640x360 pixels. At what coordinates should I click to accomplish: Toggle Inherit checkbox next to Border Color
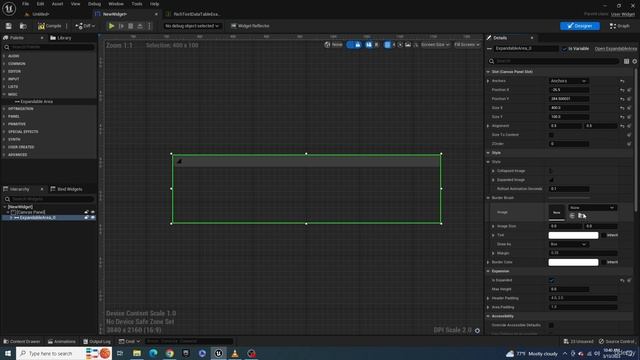[604, 262]
